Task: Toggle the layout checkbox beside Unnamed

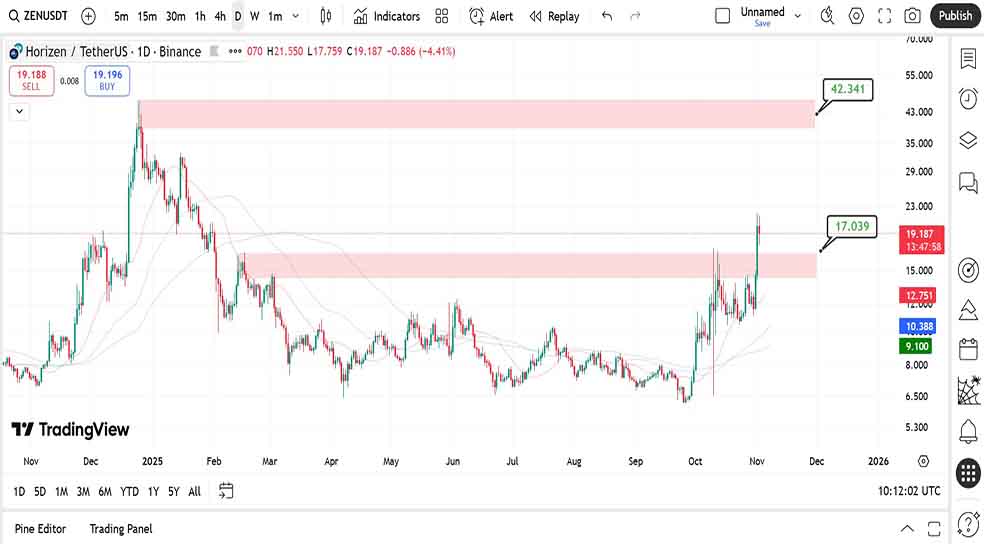Action: (x=723, y=15)
